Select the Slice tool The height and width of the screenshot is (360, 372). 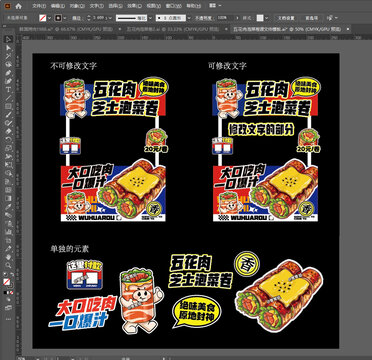8,248
